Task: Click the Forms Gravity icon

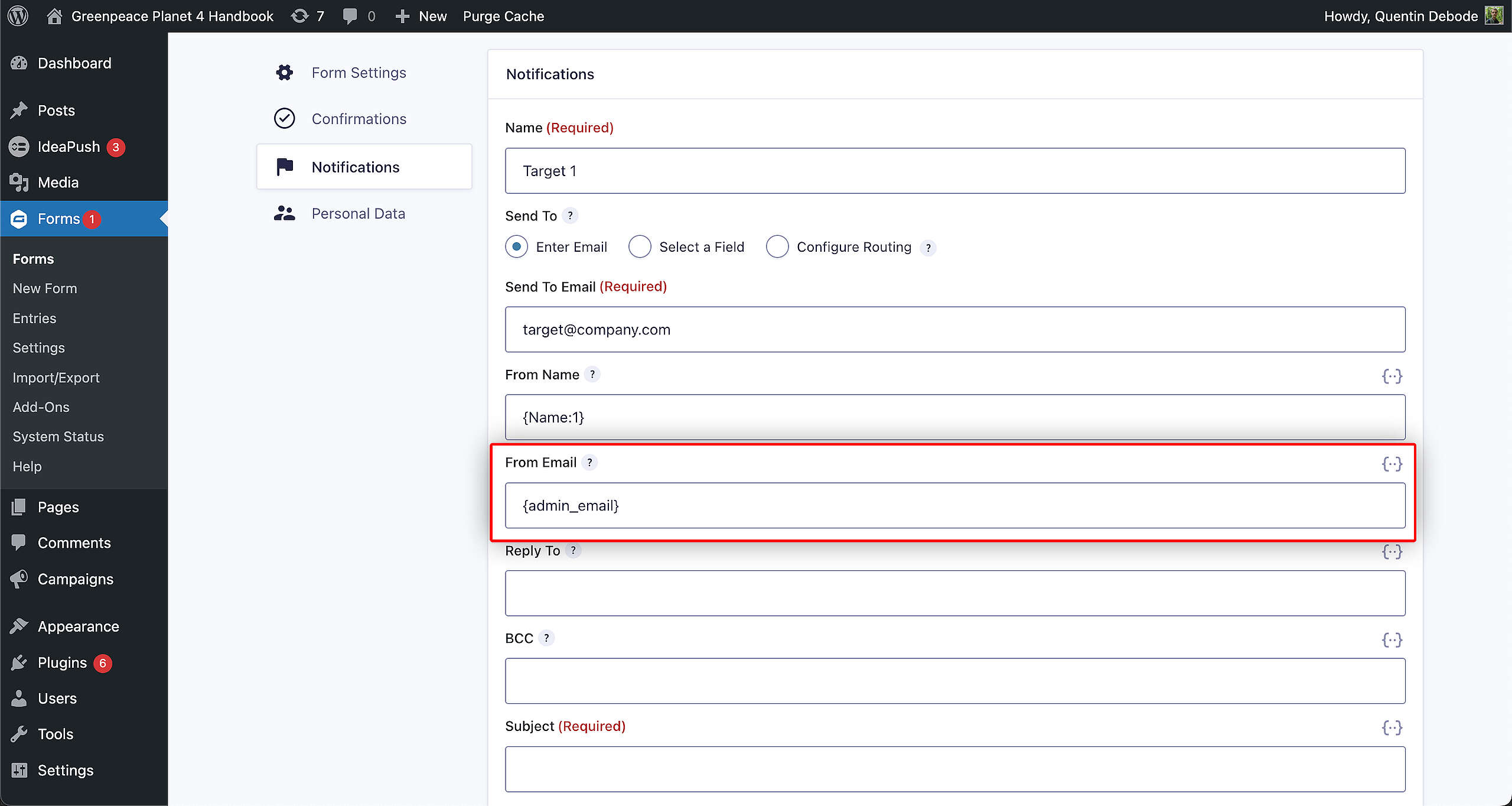Action: point(19,219)
